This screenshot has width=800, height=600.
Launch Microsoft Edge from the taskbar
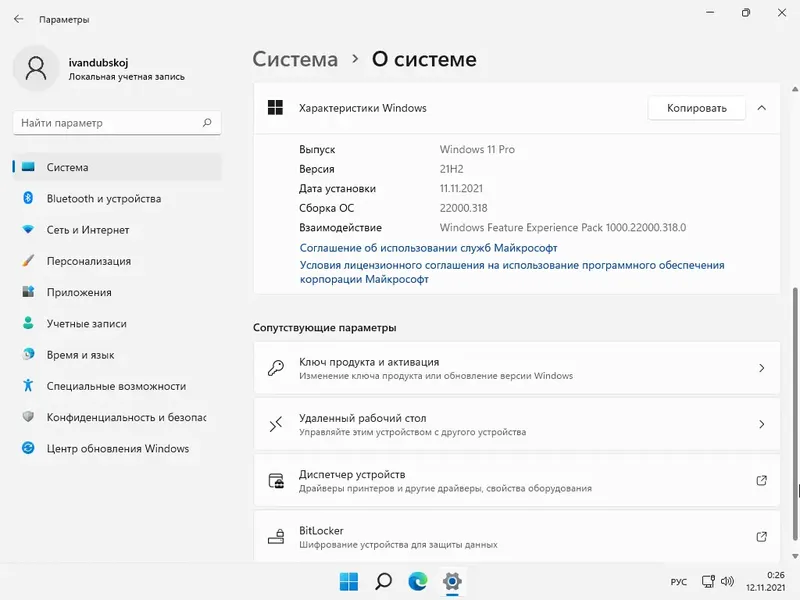point(416,580)
